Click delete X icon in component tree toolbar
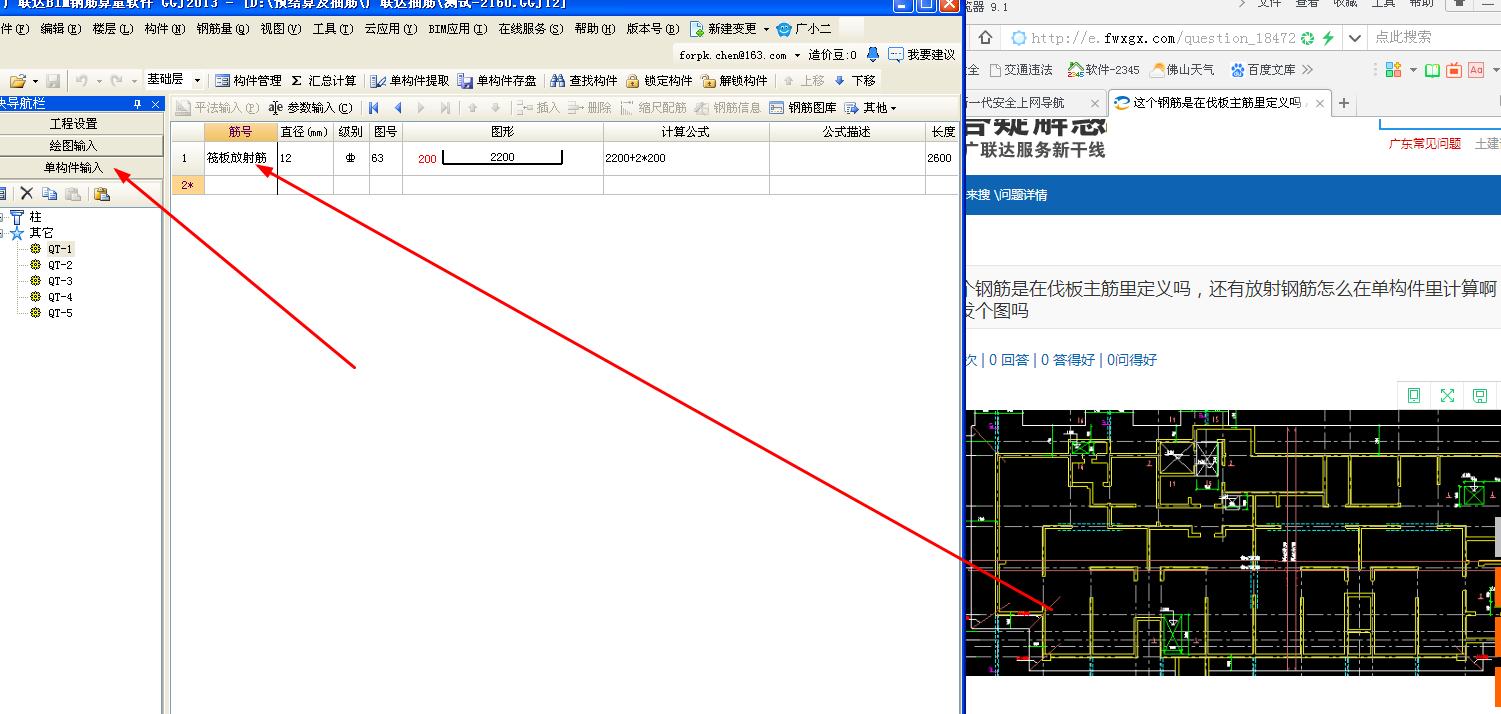Image resolution: width=1501 pixels, height=714 pixels. click(27, 194)
